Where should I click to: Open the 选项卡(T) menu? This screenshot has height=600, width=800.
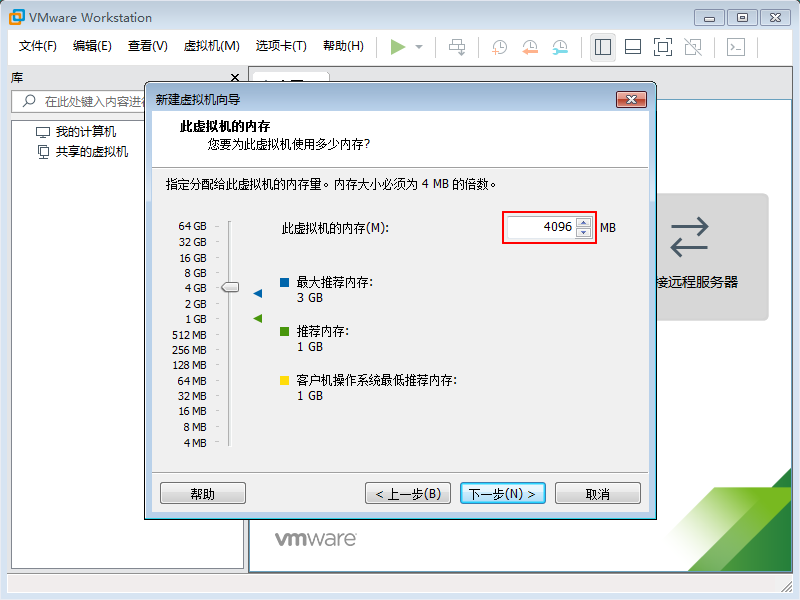(x=281, y=46)
